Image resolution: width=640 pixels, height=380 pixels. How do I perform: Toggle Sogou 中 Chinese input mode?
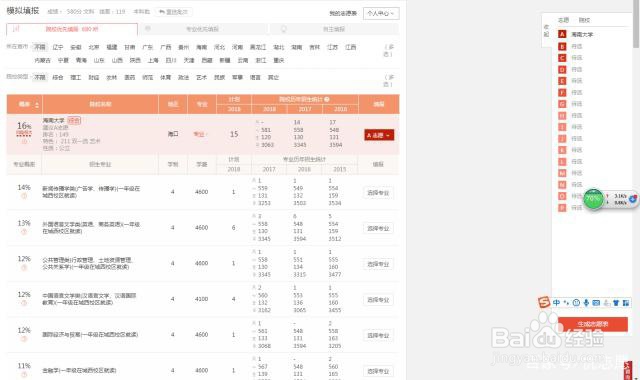(x=556, y=302)
